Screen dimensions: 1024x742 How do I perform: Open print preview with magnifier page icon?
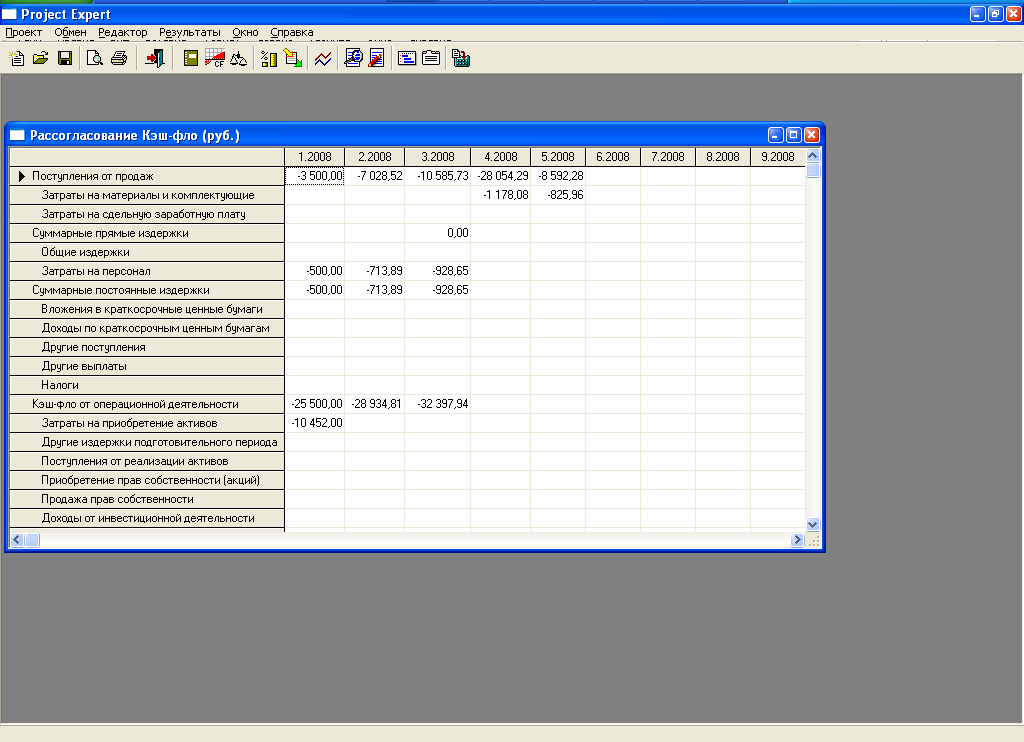coord(95,59)
